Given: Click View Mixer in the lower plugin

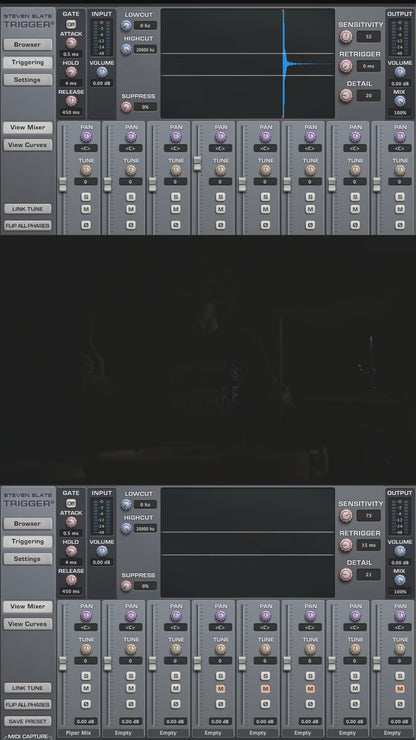Looking at the screenshot, I should tap(28, 606).
